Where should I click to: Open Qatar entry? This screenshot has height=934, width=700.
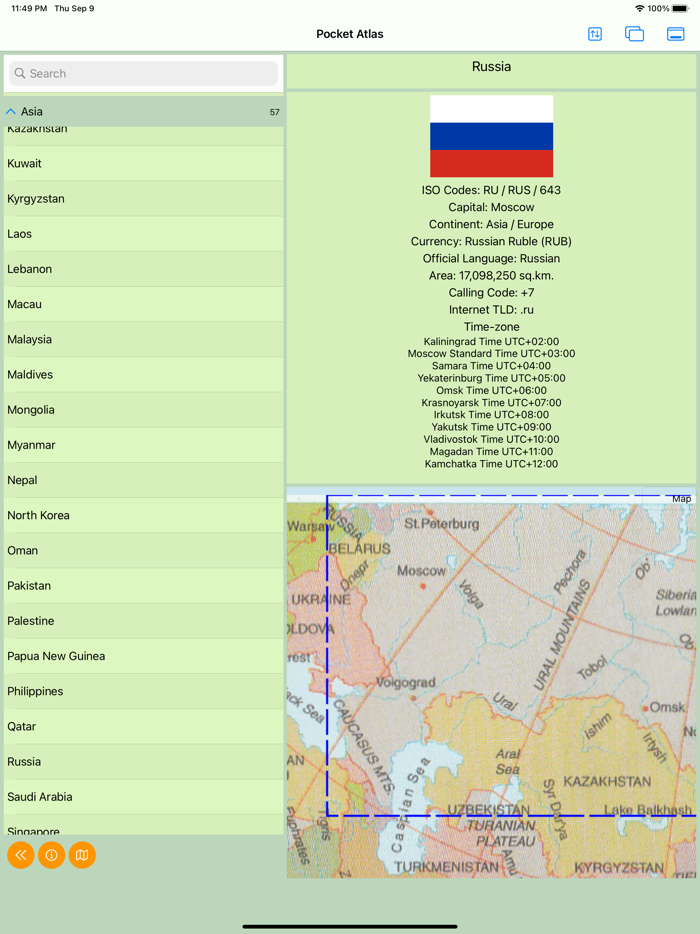click(144, 726)
